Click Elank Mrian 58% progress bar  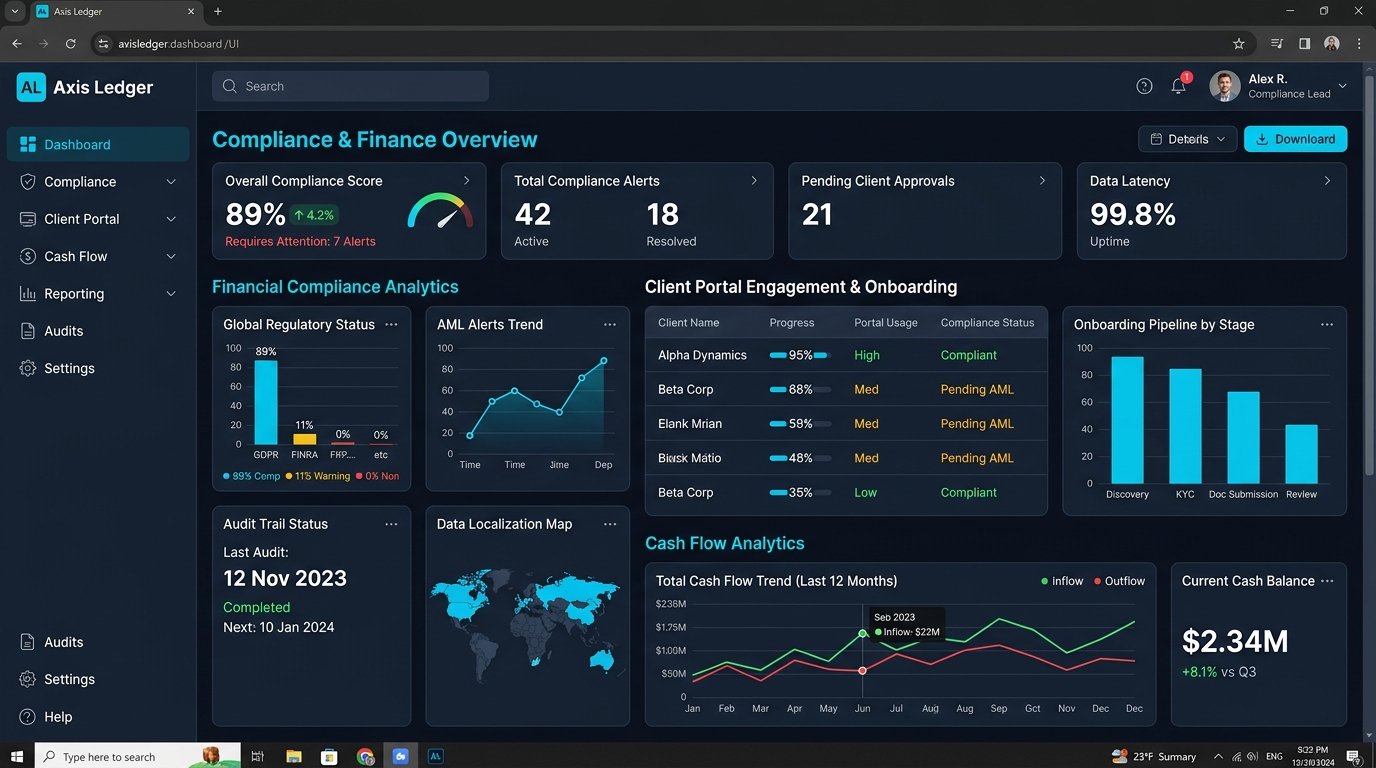point(800,424)
